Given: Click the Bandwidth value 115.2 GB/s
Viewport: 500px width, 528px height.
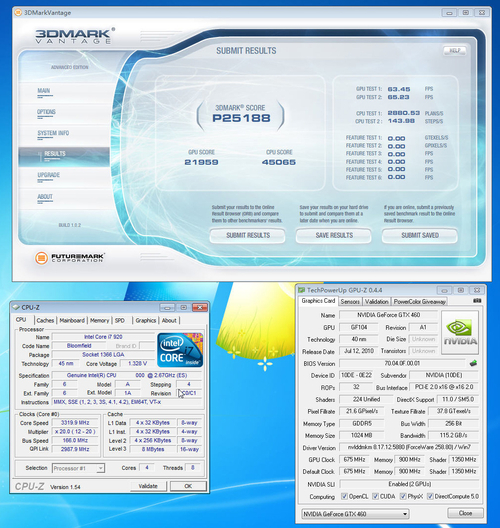Looking at the screenshot, I should point(453,435).
